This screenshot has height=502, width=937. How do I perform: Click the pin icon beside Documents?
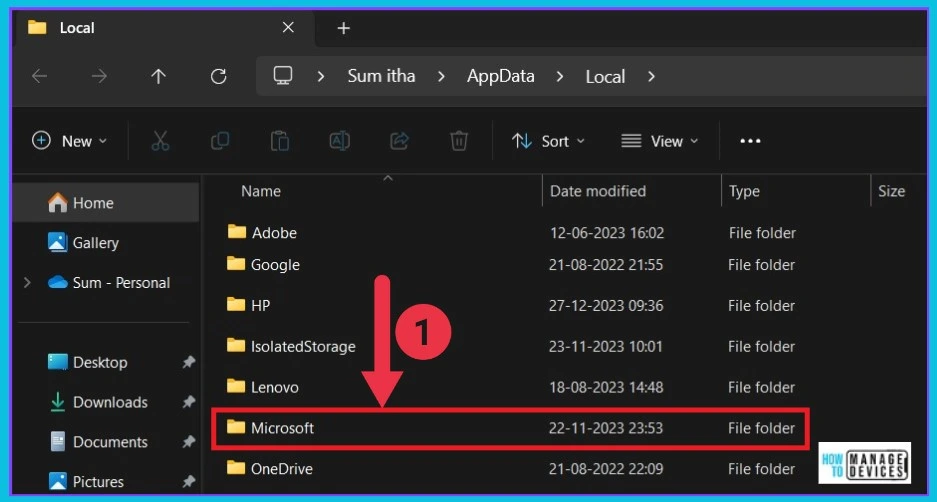(189, 442)
